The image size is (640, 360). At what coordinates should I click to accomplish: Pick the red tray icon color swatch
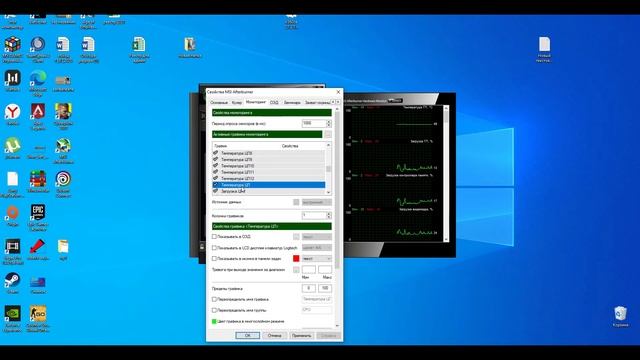296,258
